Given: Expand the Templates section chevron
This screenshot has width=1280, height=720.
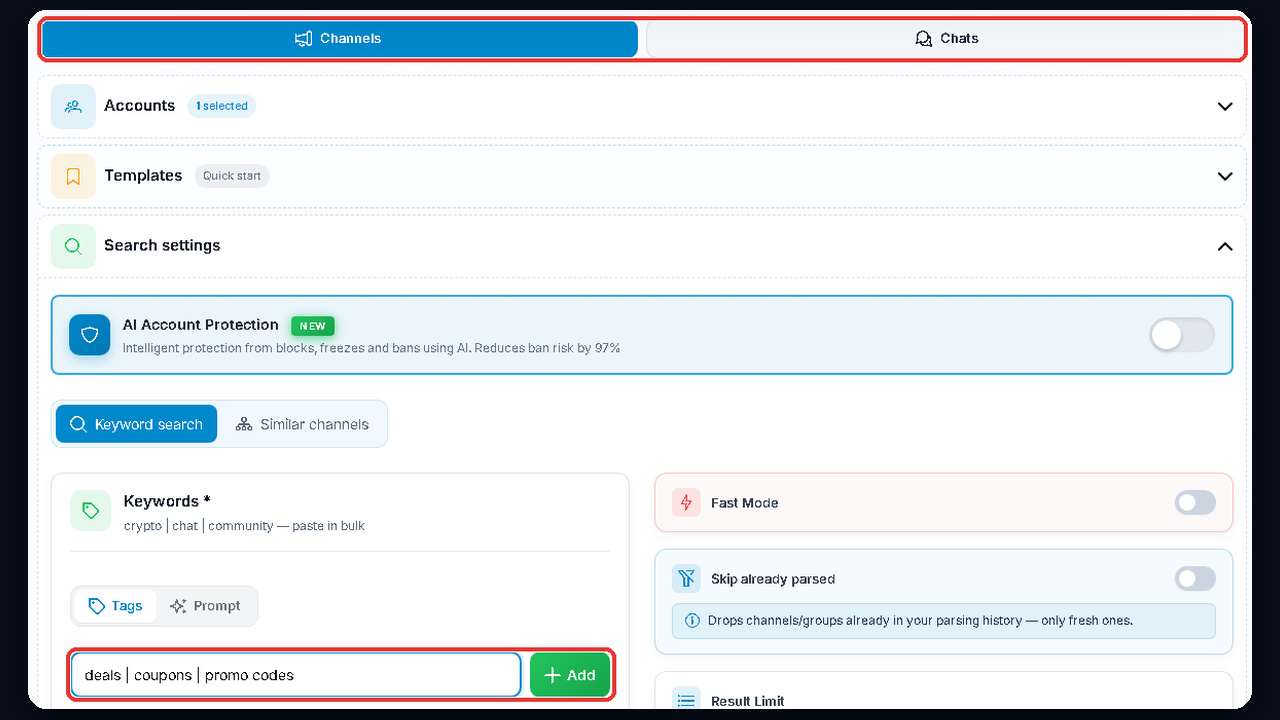Looking at the screenshot, I should [x=1225, y=176].
